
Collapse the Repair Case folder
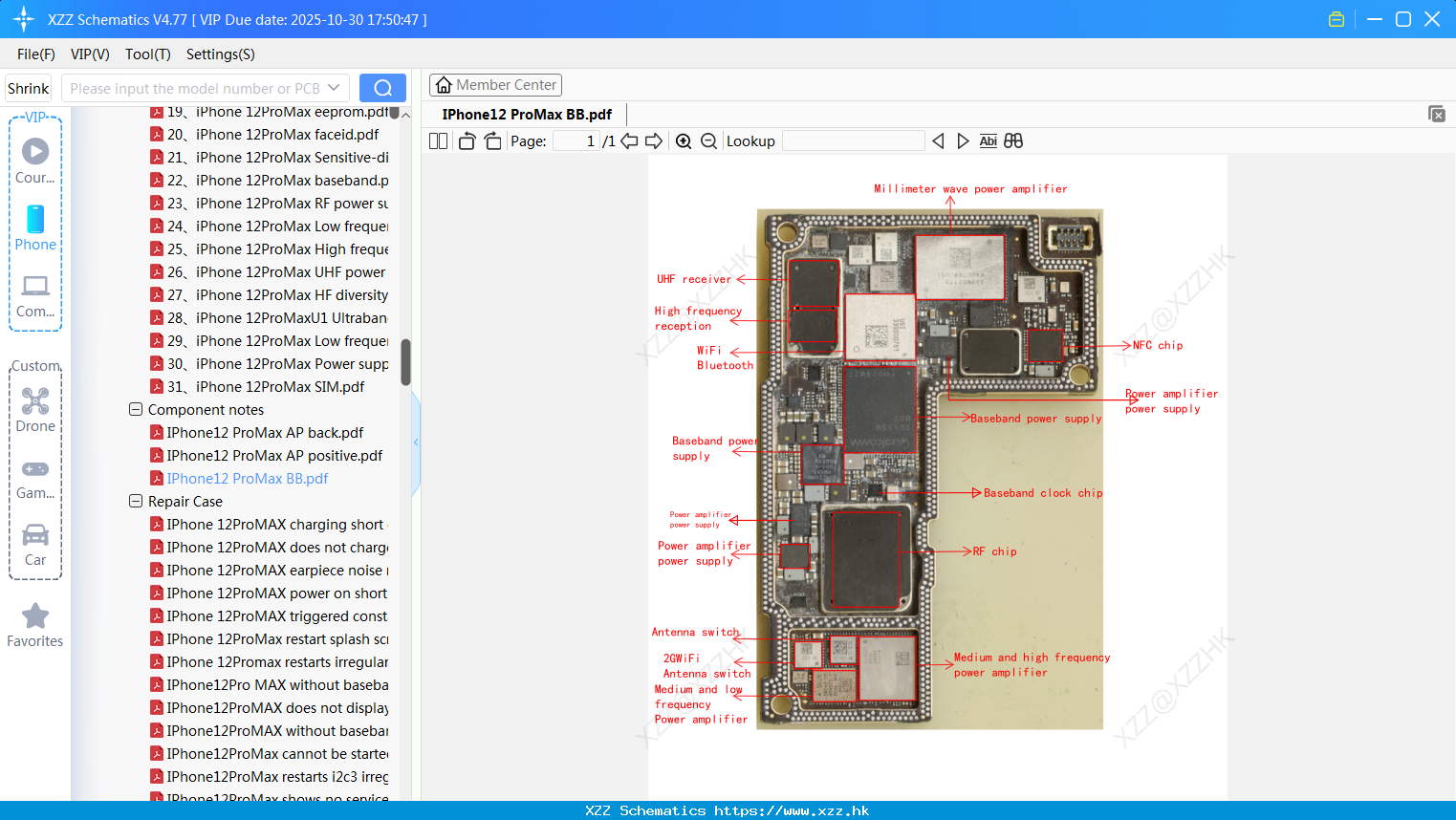[136, 501]
